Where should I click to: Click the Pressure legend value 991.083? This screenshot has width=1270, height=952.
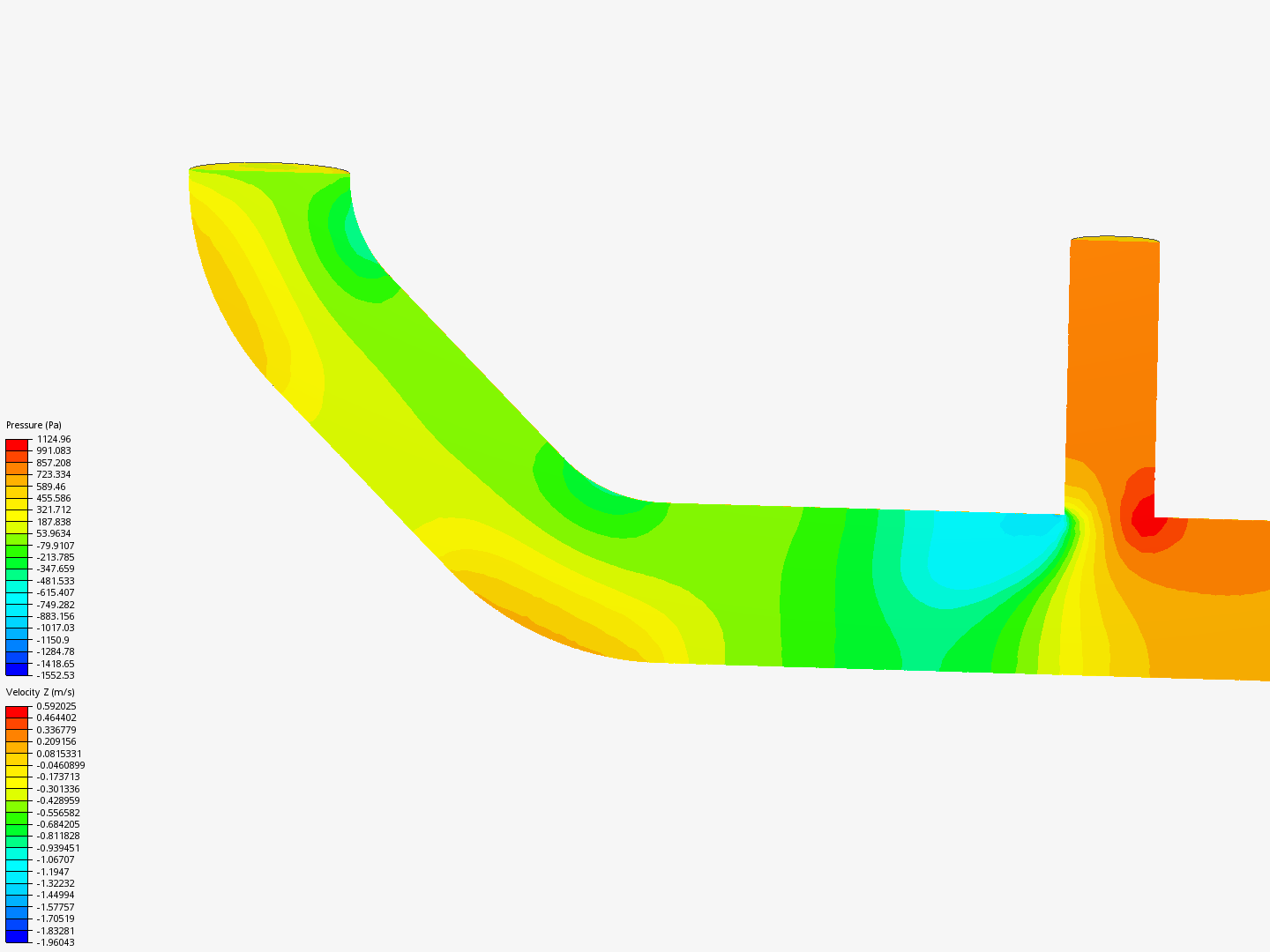(54, 450)
